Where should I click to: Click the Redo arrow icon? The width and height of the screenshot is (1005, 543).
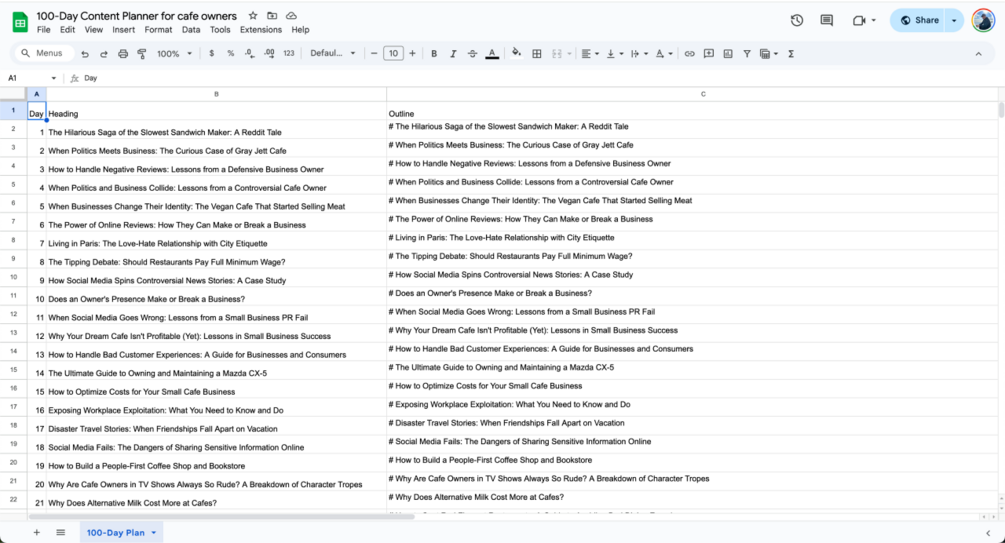[x=104, y=54]
